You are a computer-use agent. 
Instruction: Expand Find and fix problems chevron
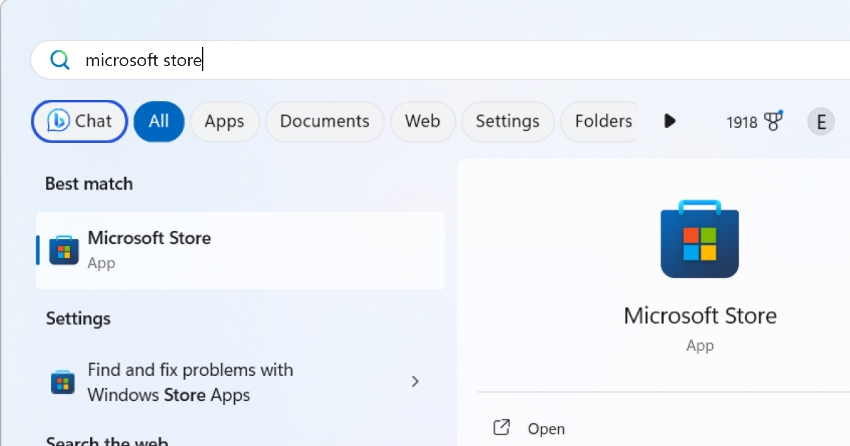[415, 382]
